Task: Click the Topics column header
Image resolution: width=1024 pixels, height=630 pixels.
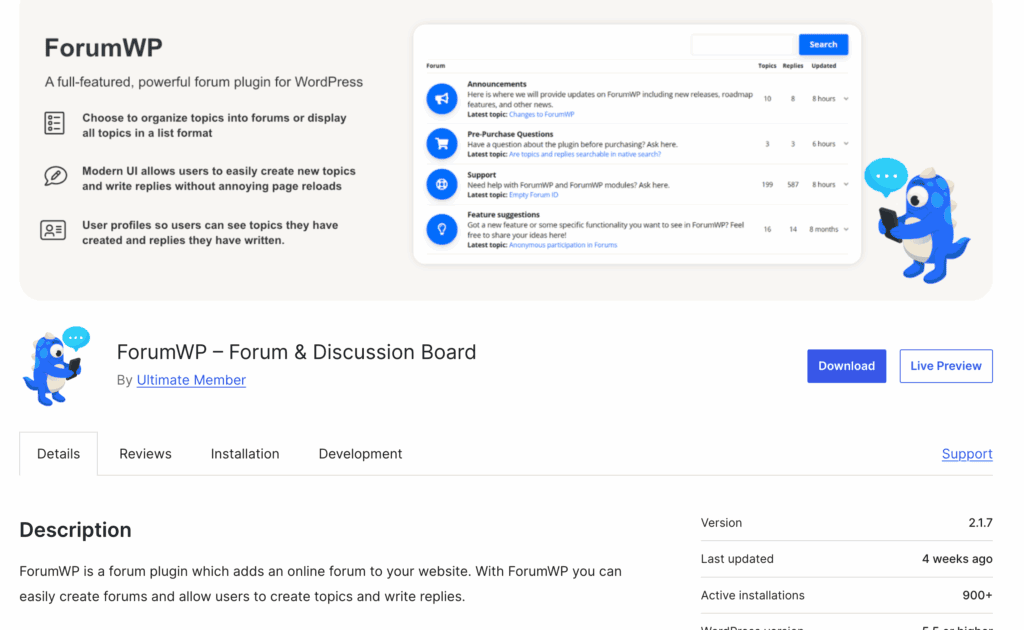Action: pos(767,66)
